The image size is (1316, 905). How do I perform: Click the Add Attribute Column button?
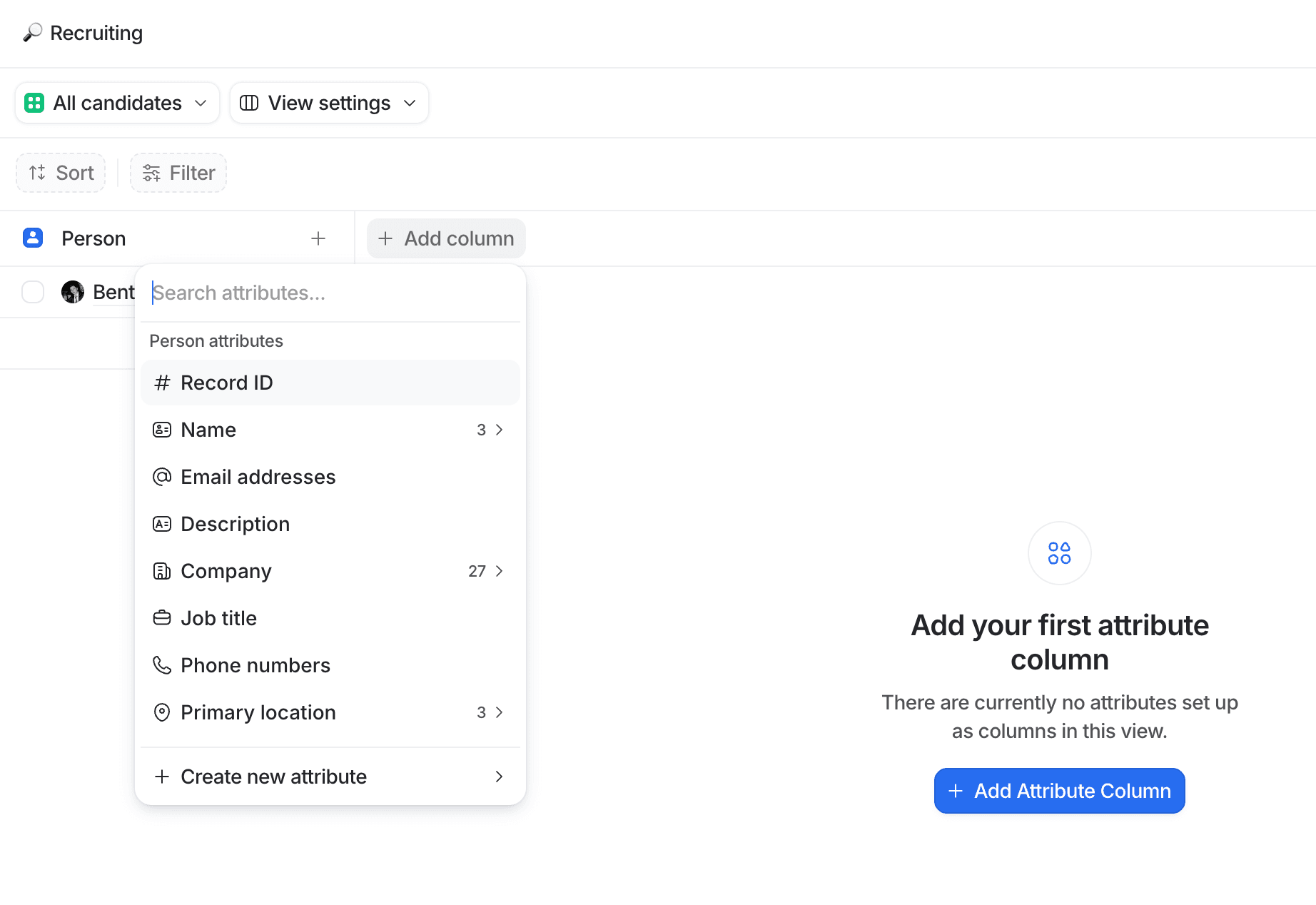click(1058, 790)
